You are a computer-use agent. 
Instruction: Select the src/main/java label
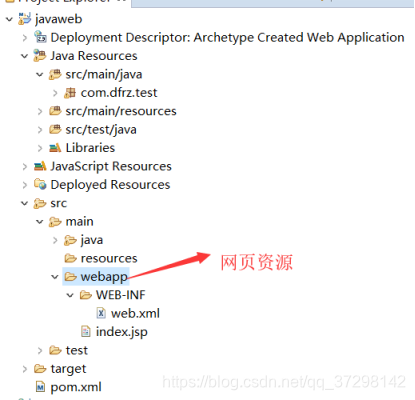(104, 74)
